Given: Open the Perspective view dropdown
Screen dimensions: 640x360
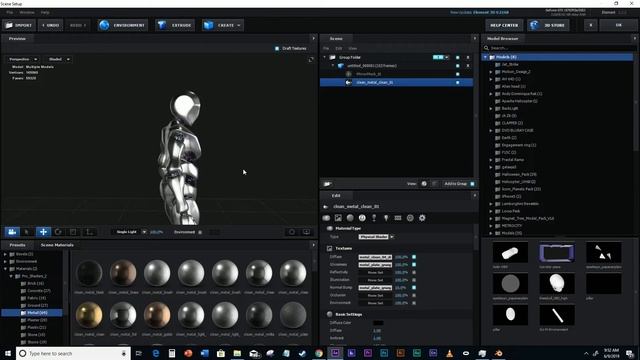Looking at the screenshot, I should pyautogui.click(x=23, y=59).
